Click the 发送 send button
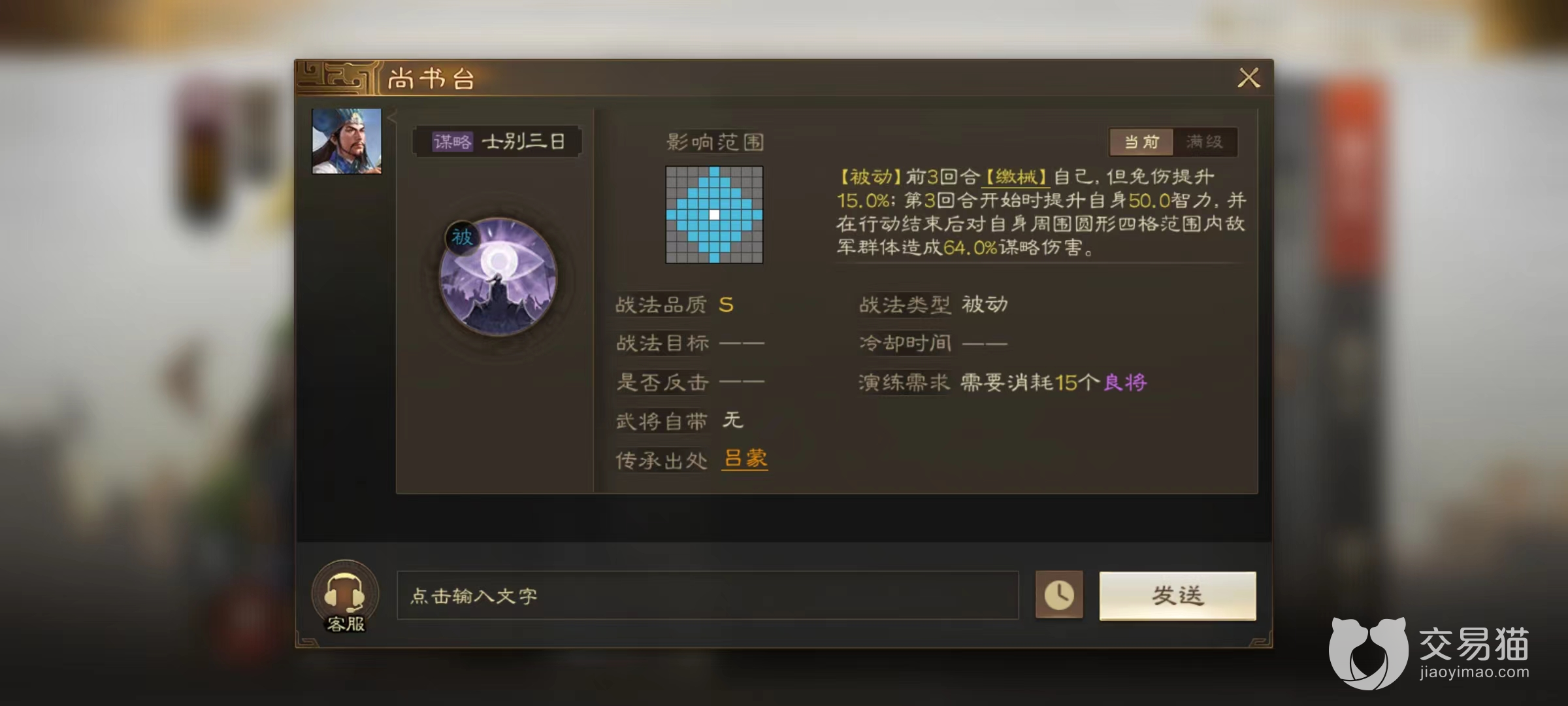 click(1177, 596)
